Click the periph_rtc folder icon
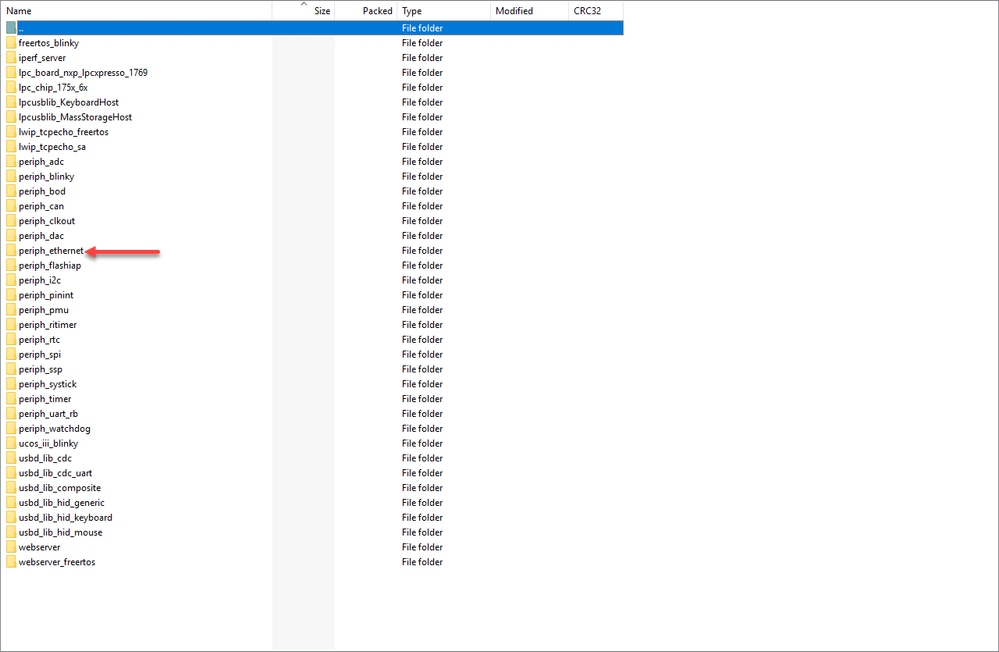The height and width of the screenshot is (652, 999). (11, 339)
